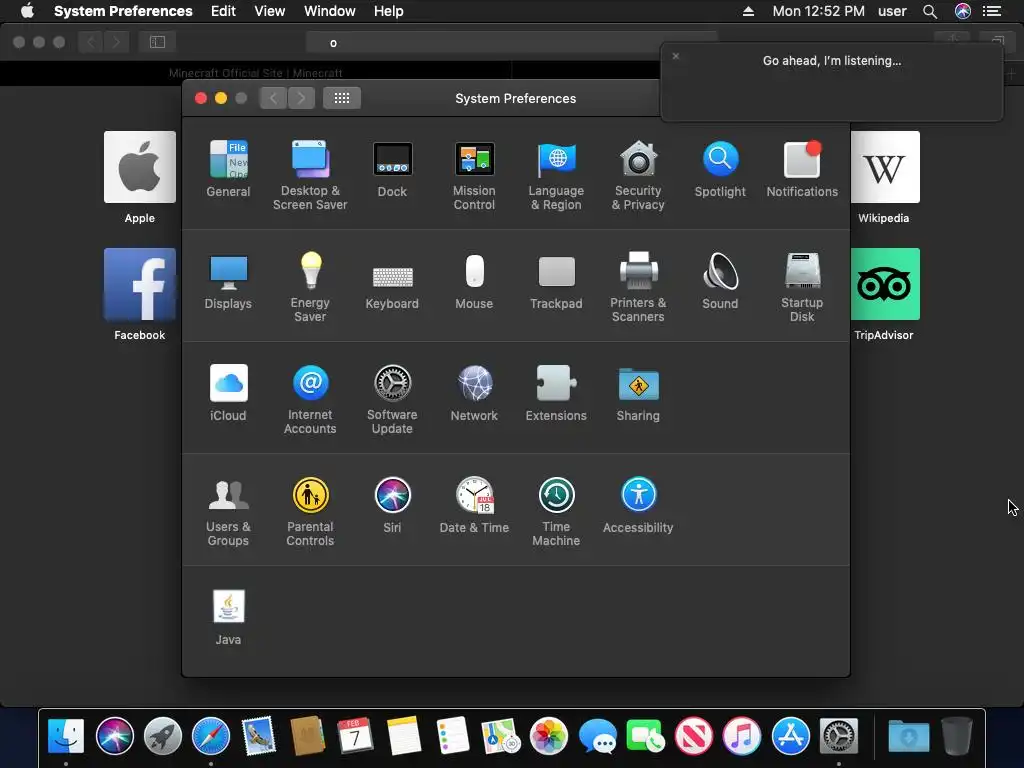This screenshot has width=1024, height=768.
Task: Close the Siri listening popup
Action: pos(676,56)
